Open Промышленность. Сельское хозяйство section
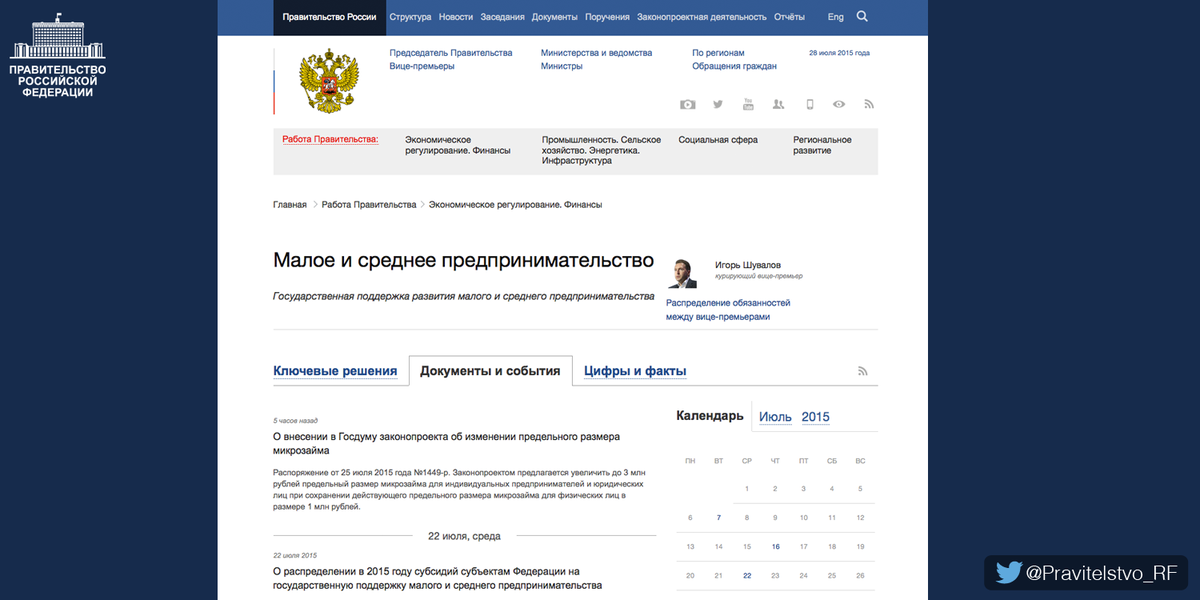Image resolution: width=1200 pixels, height=600 pixels. click(602, 150)
